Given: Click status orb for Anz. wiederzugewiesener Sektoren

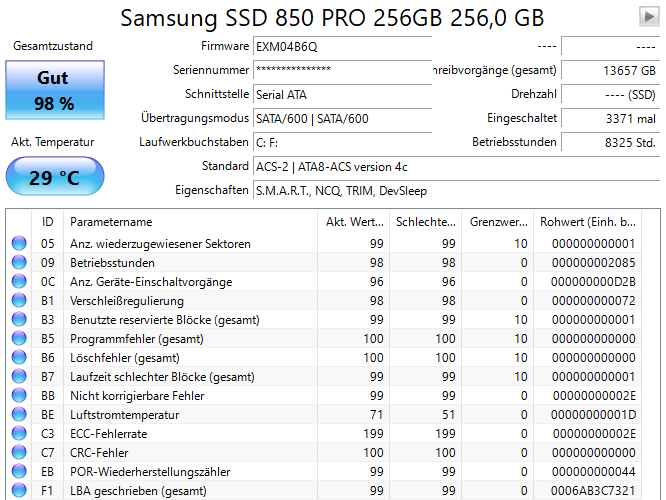Looking at the screenshot, I should (x=19, y=243).
